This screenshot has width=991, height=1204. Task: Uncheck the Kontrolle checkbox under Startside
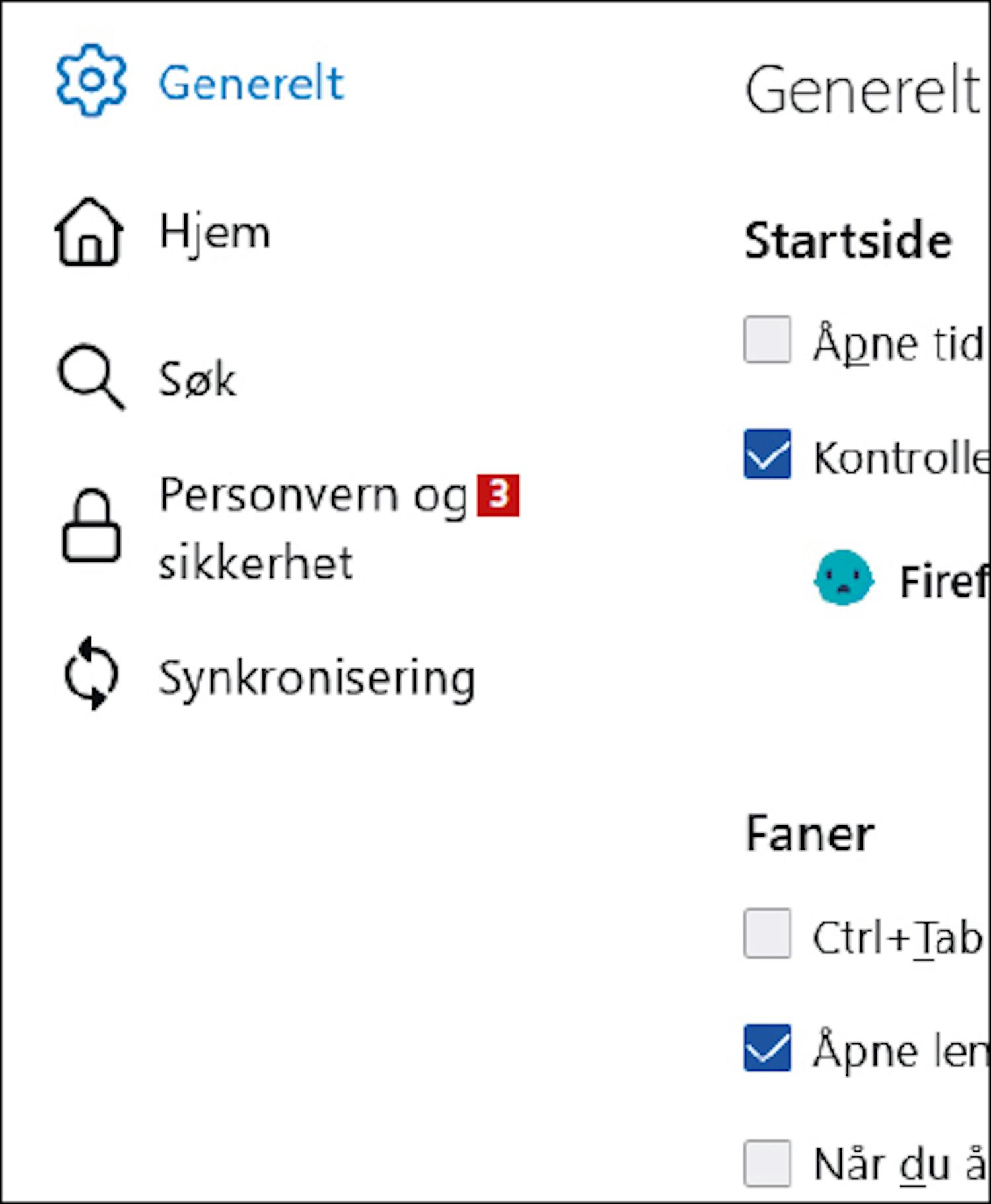(x=767, y=454)
